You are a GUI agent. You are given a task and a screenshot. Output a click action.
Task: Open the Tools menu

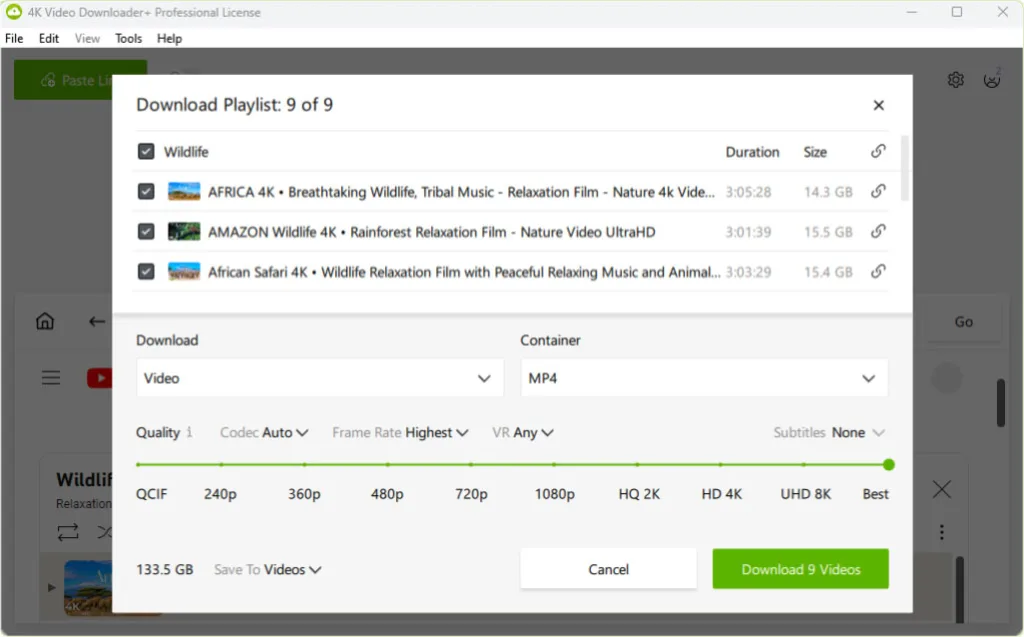pos(128,38)
